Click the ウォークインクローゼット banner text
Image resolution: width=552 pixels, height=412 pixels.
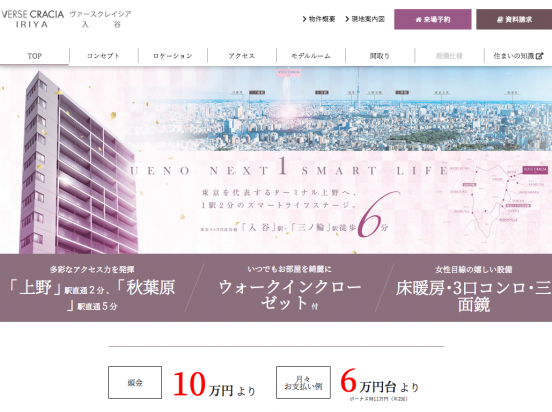click(x=290, y=295)
